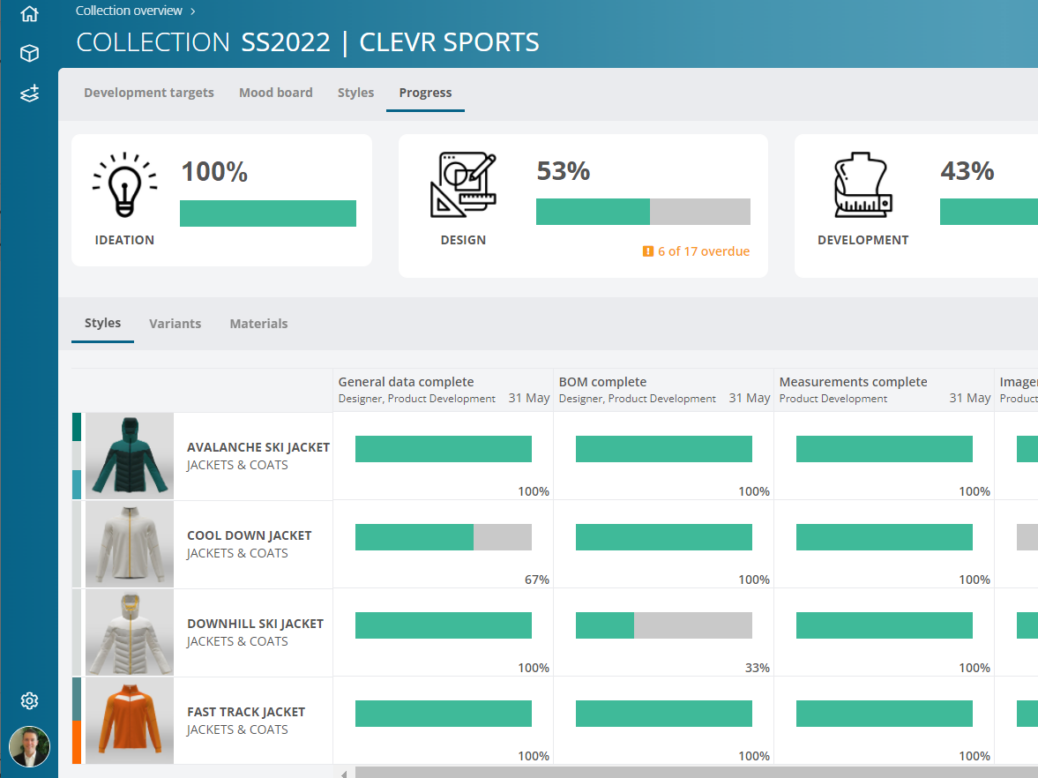Screen dimensions: 1038x778
Task: Click the '6 of 17 overdue' notice
Action: (x=704, y=252)
